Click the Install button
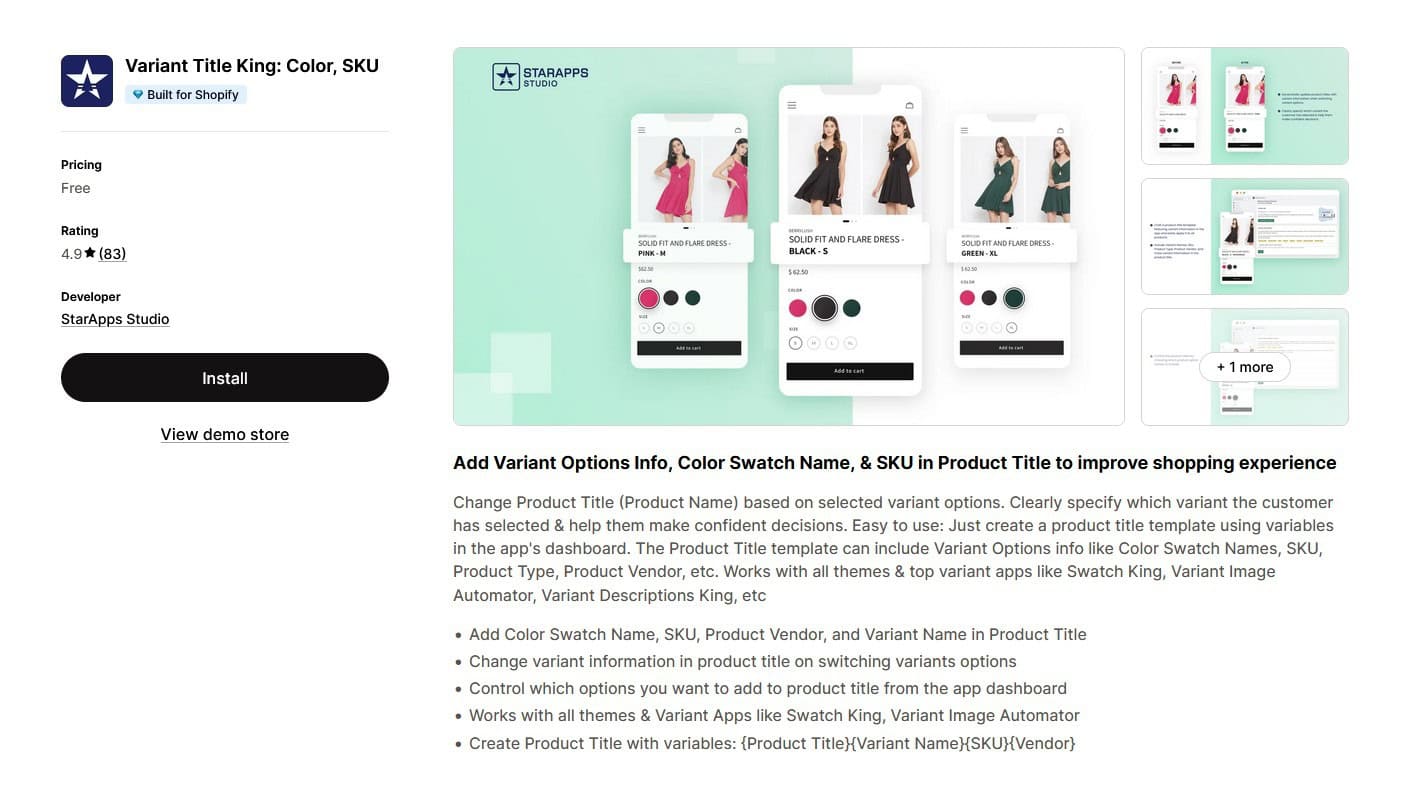The width and height of the screenshot is (1419, 786). coord(225,378)
